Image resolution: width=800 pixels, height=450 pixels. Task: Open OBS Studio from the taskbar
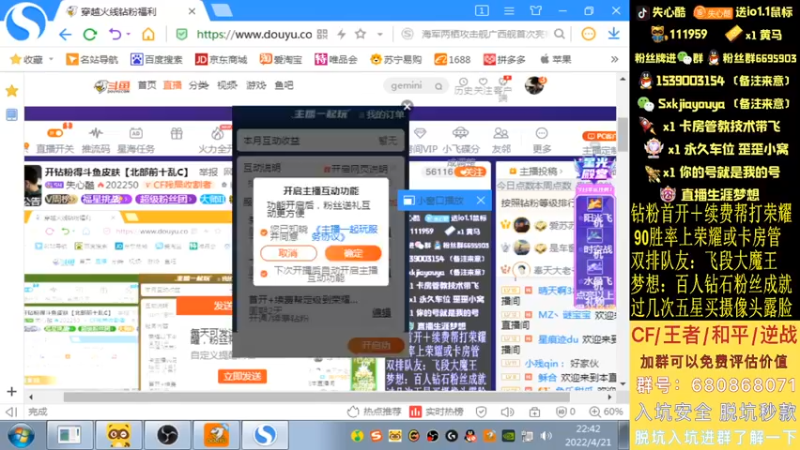pyautogui.click(x=167, y=435)
